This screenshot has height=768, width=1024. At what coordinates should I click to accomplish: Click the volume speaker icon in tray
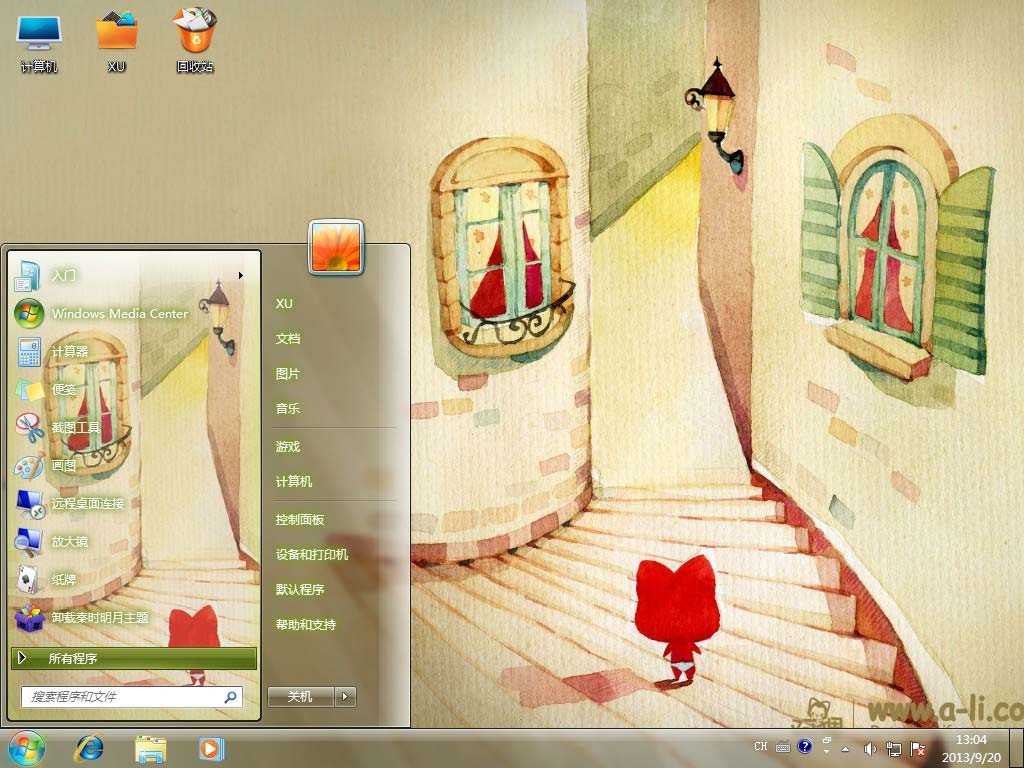coord(870,748)
